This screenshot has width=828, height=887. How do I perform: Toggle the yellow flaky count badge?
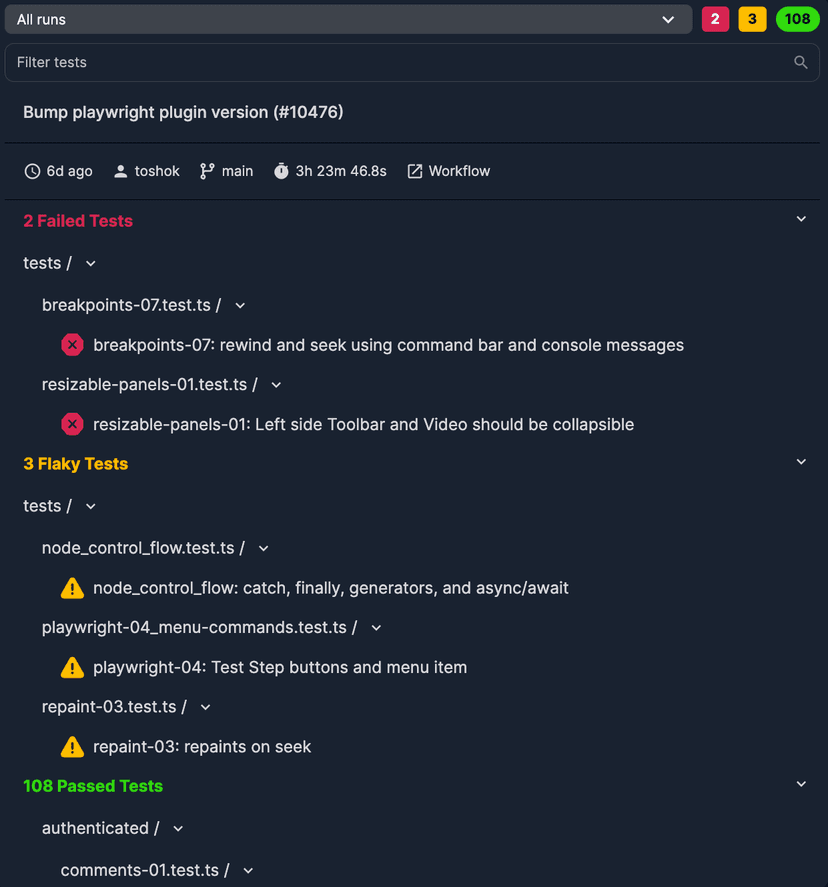(752, 19)
